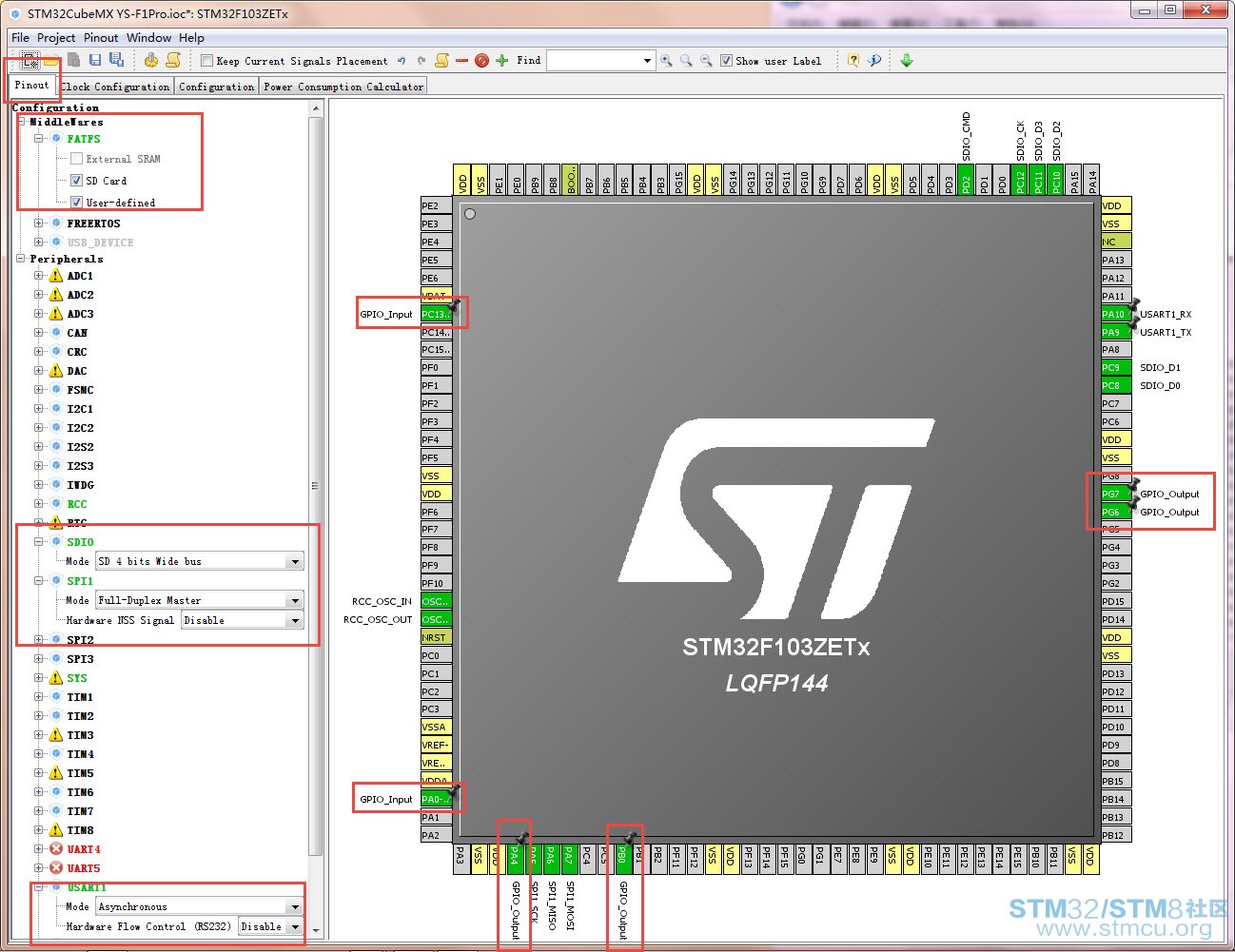Click the zoom out magnifier icon
1235x952 pixels.
click(x=706, y=61)
